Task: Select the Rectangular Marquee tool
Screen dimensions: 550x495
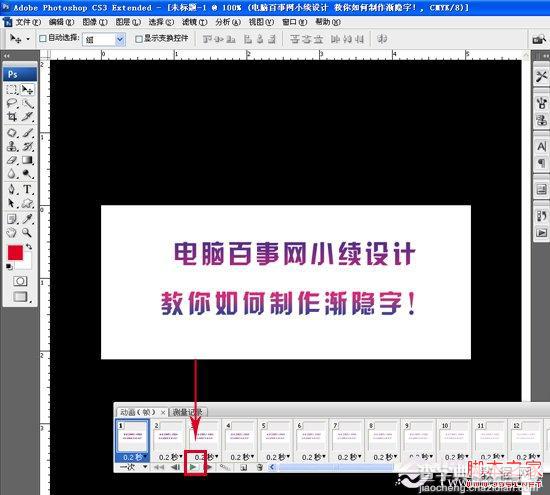Action: 12,89
